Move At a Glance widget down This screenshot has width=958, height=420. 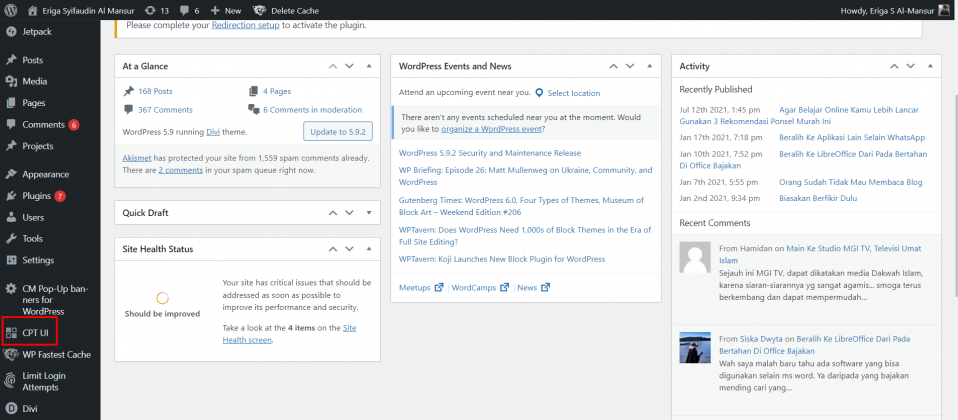[x=349, y=66]
